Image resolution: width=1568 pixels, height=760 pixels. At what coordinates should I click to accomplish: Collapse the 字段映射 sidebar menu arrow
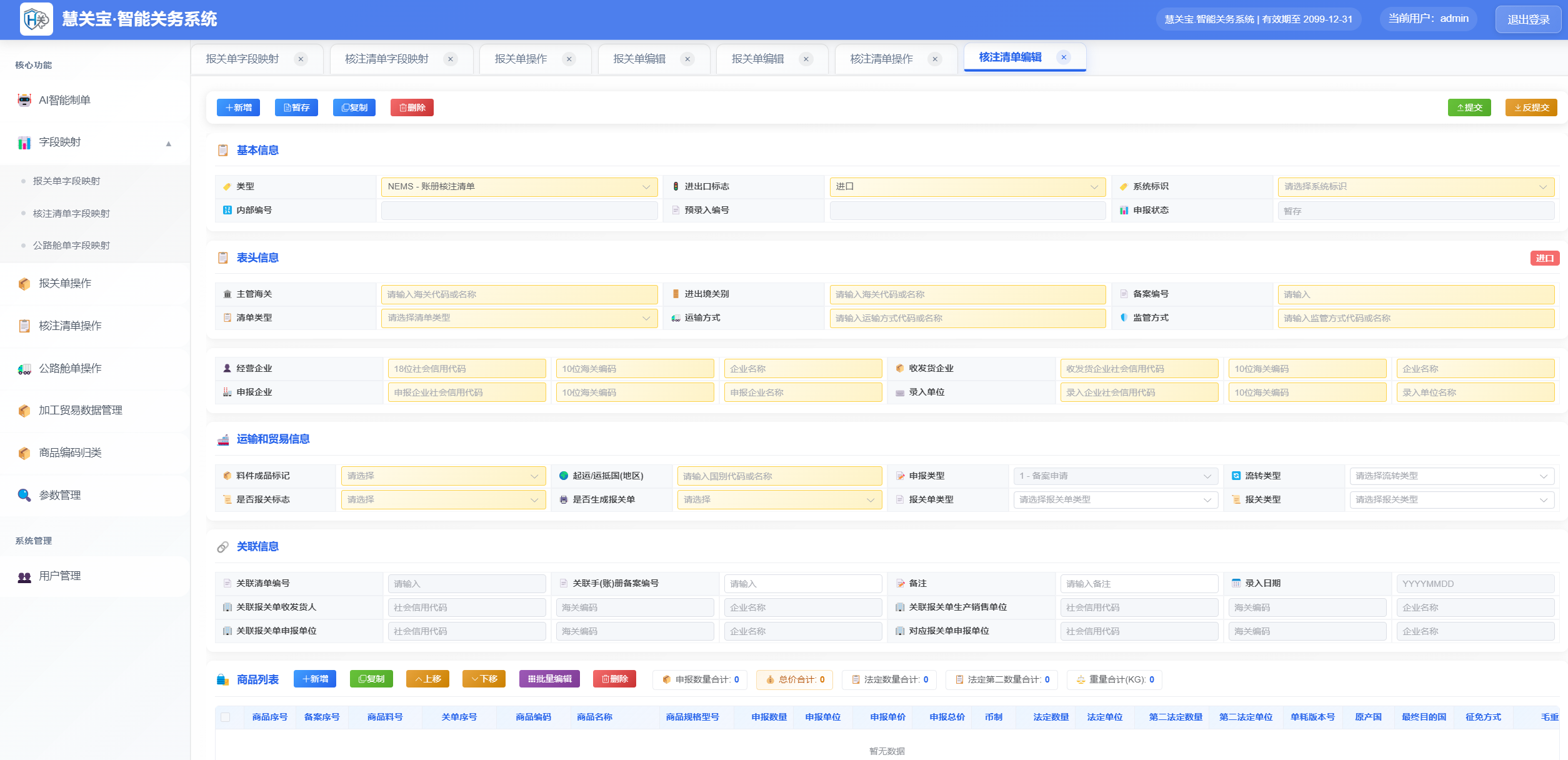168,143
